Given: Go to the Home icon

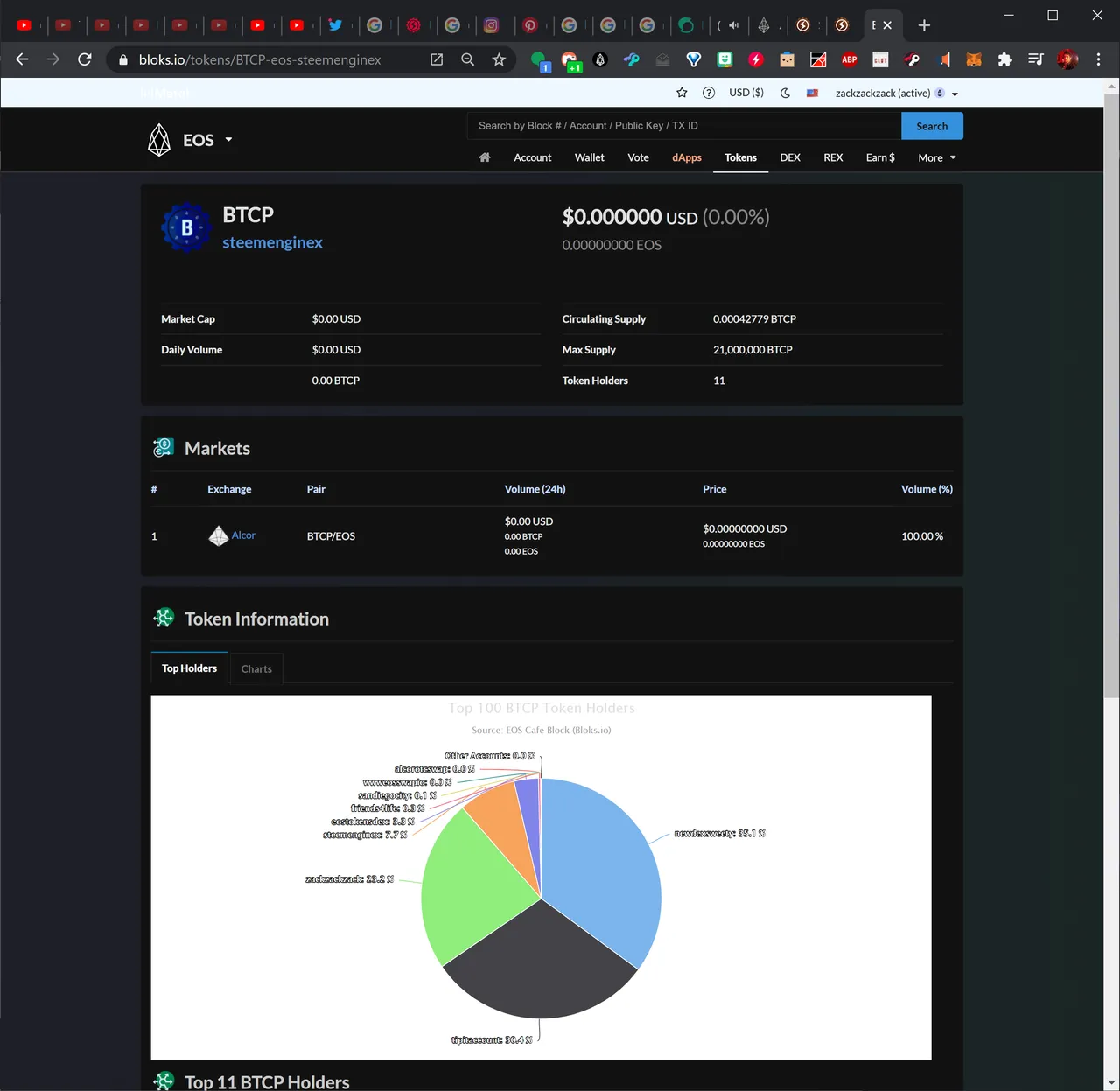Looking at the screenshot, I should click(485, 157).
